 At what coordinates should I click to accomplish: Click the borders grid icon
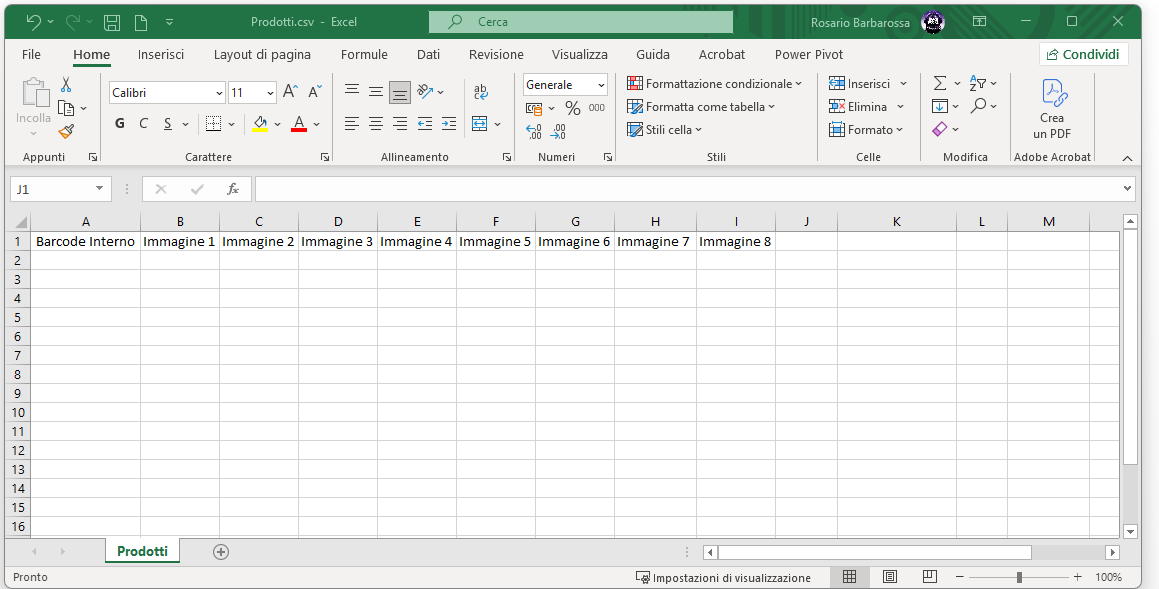coord(214,123)
